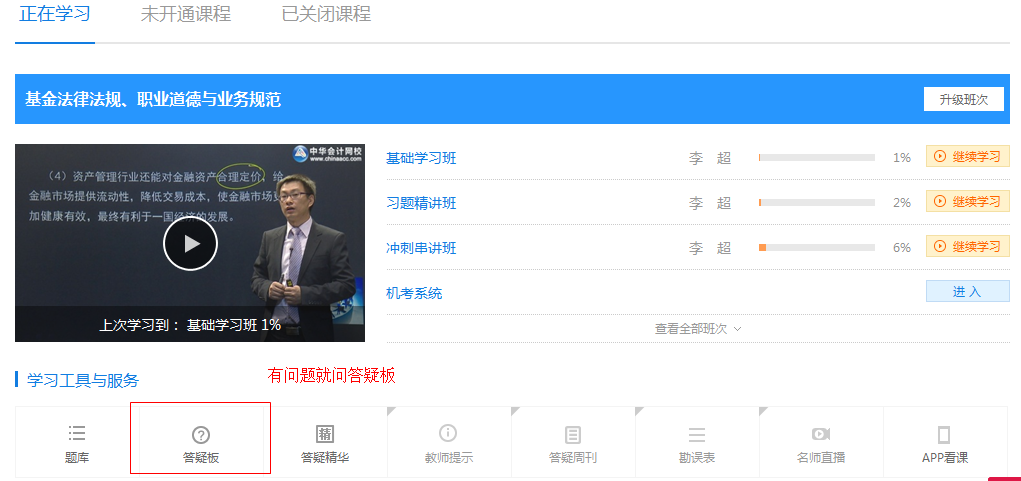Viewport: 1021px width, 481px height.
Task: Enter the 机考系统 via 进入 button
Action: coord(968,292)
